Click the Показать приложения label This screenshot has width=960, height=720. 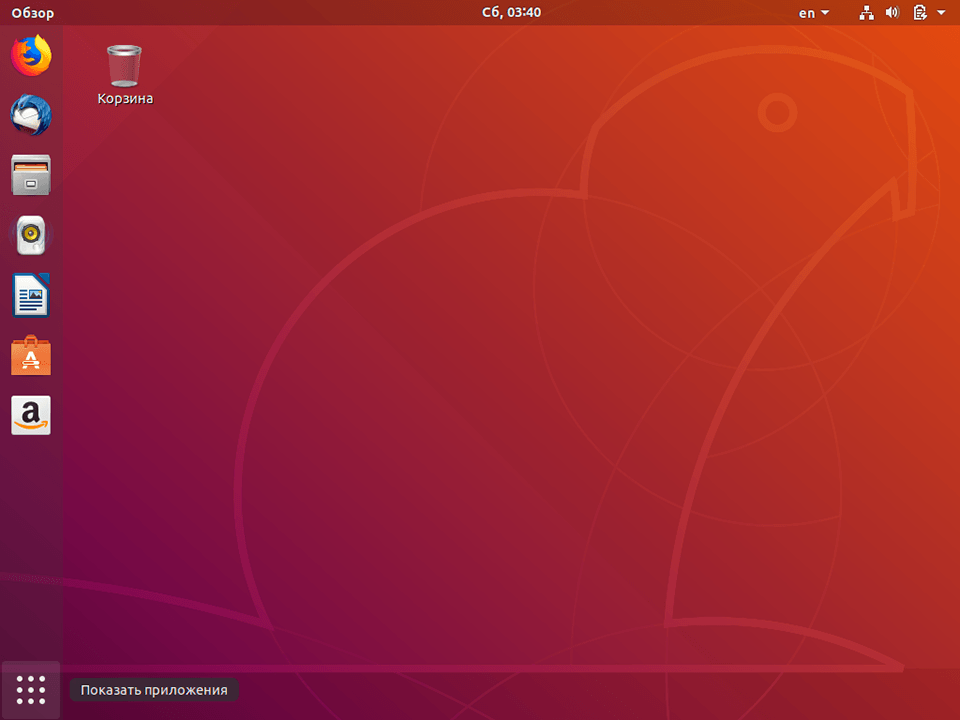153,689
